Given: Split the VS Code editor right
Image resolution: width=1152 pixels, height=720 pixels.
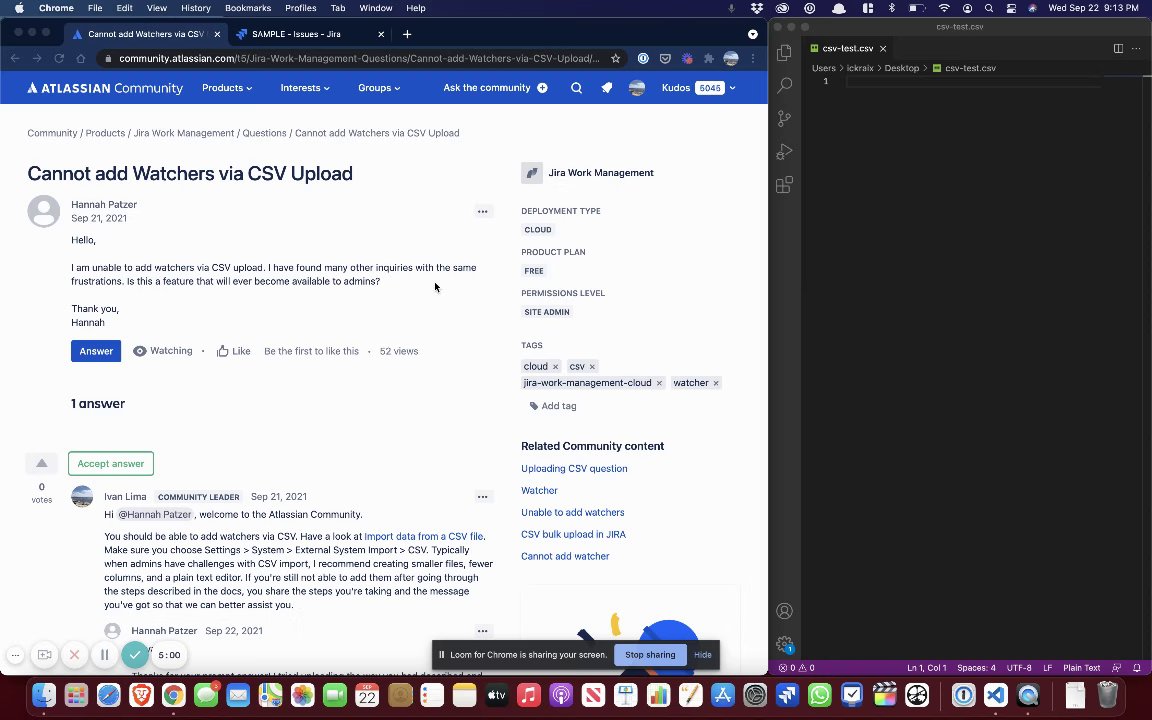Looking at the screenshot, I should [1117, 48].
